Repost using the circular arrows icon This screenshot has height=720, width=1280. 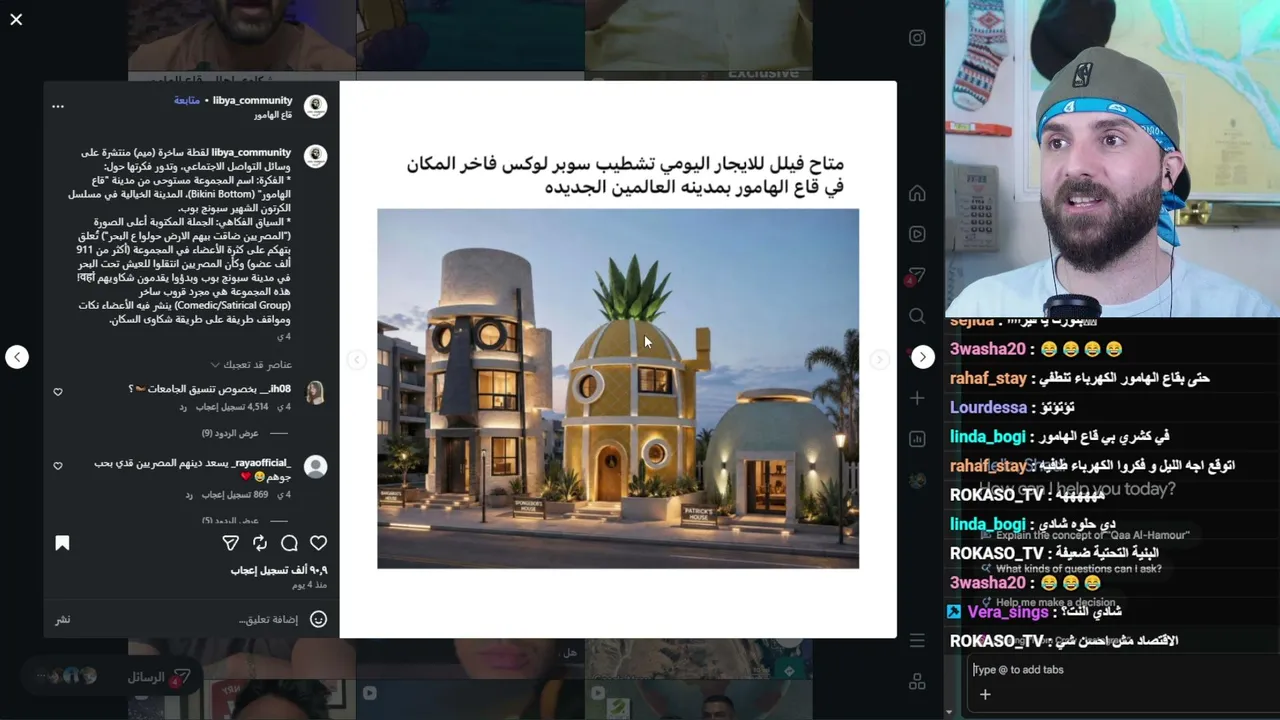coord(260,543)
